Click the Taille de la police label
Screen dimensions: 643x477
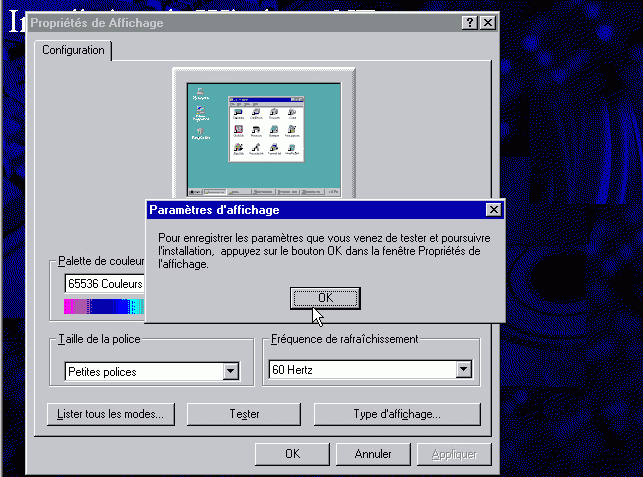point(99,339)
